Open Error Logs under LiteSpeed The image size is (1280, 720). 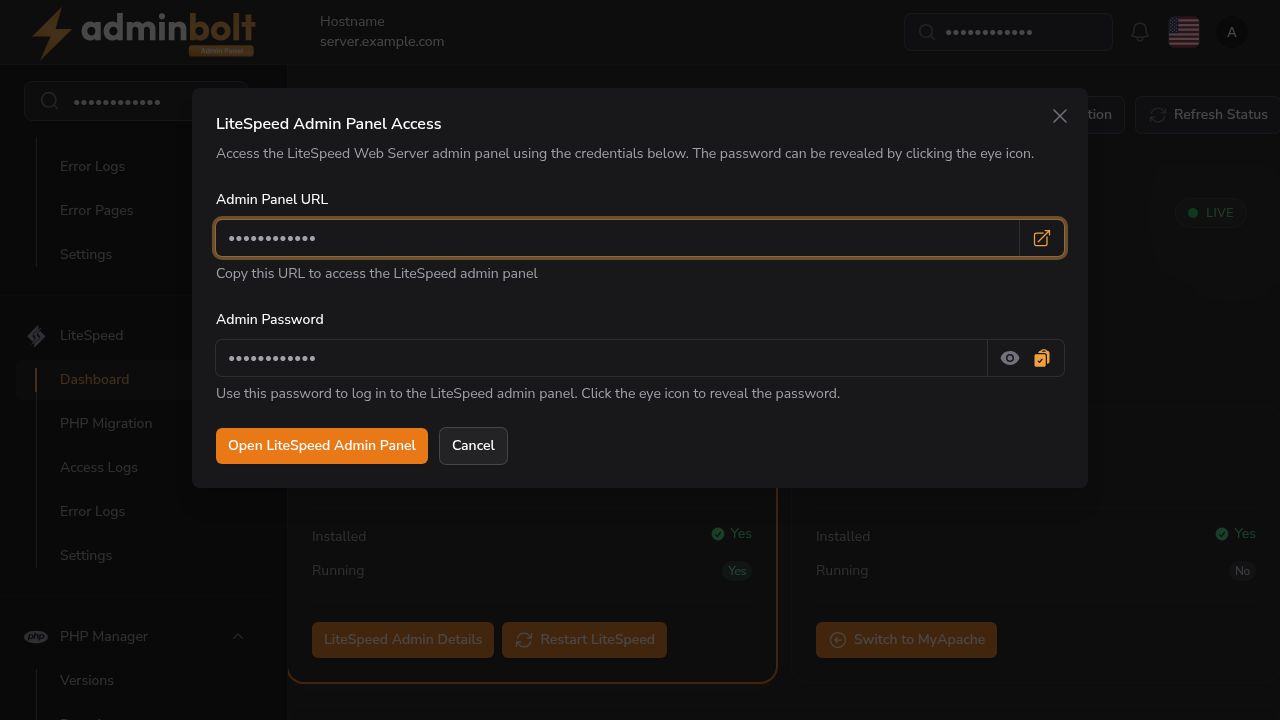tap(93, 511)
